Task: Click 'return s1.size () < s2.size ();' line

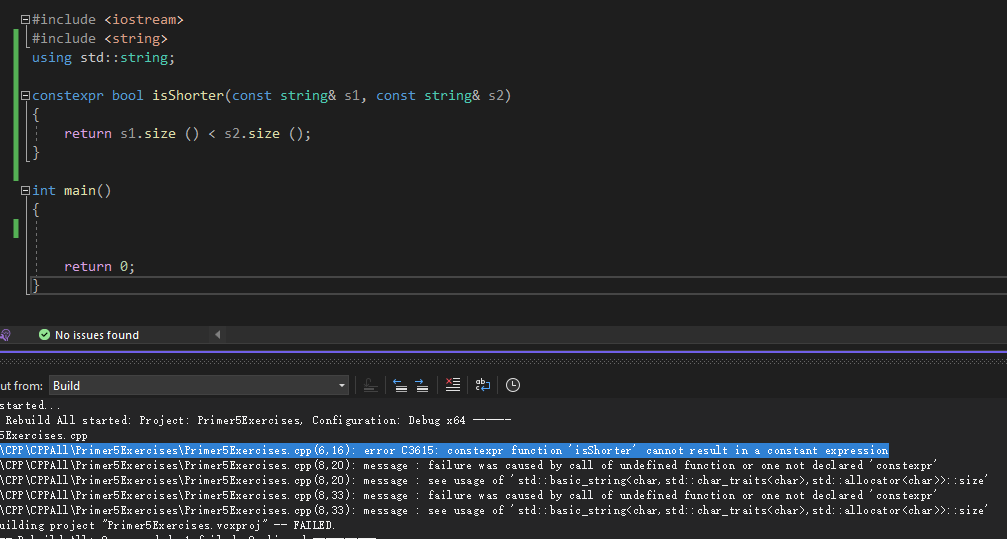Action: tap(188, 134)
